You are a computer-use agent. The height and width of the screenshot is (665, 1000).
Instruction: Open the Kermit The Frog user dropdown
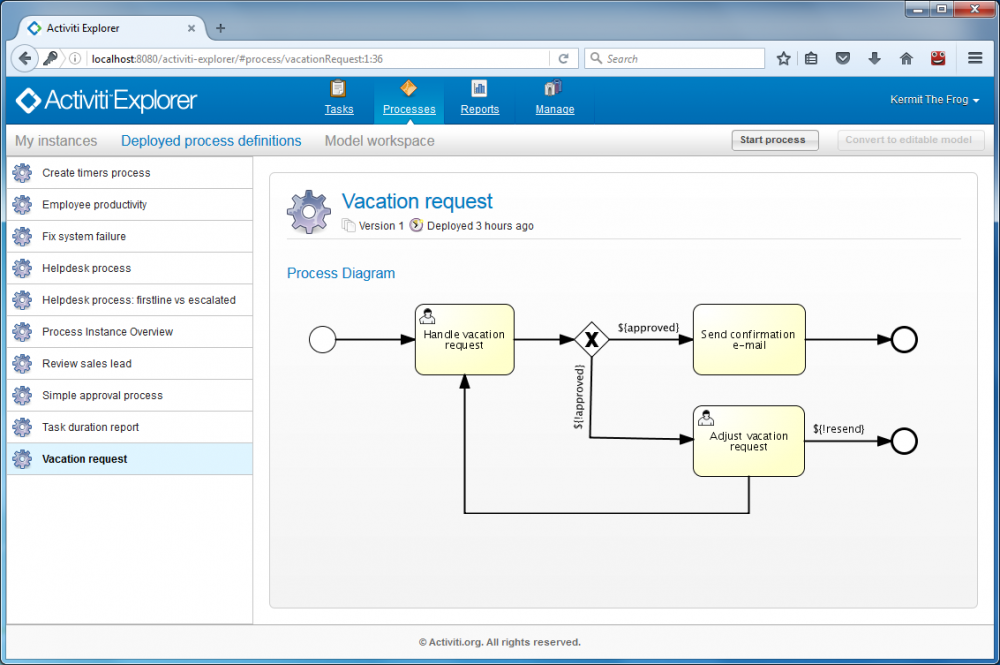pyautogui.click(x=934, y=99)
